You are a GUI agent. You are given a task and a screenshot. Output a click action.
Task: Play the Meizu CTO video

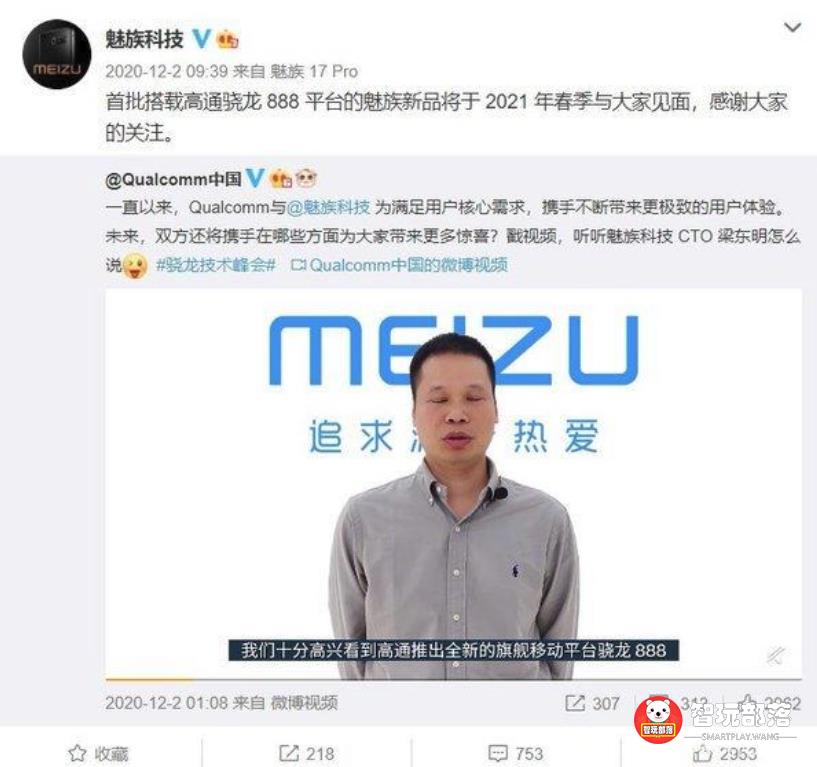[453, 484]
